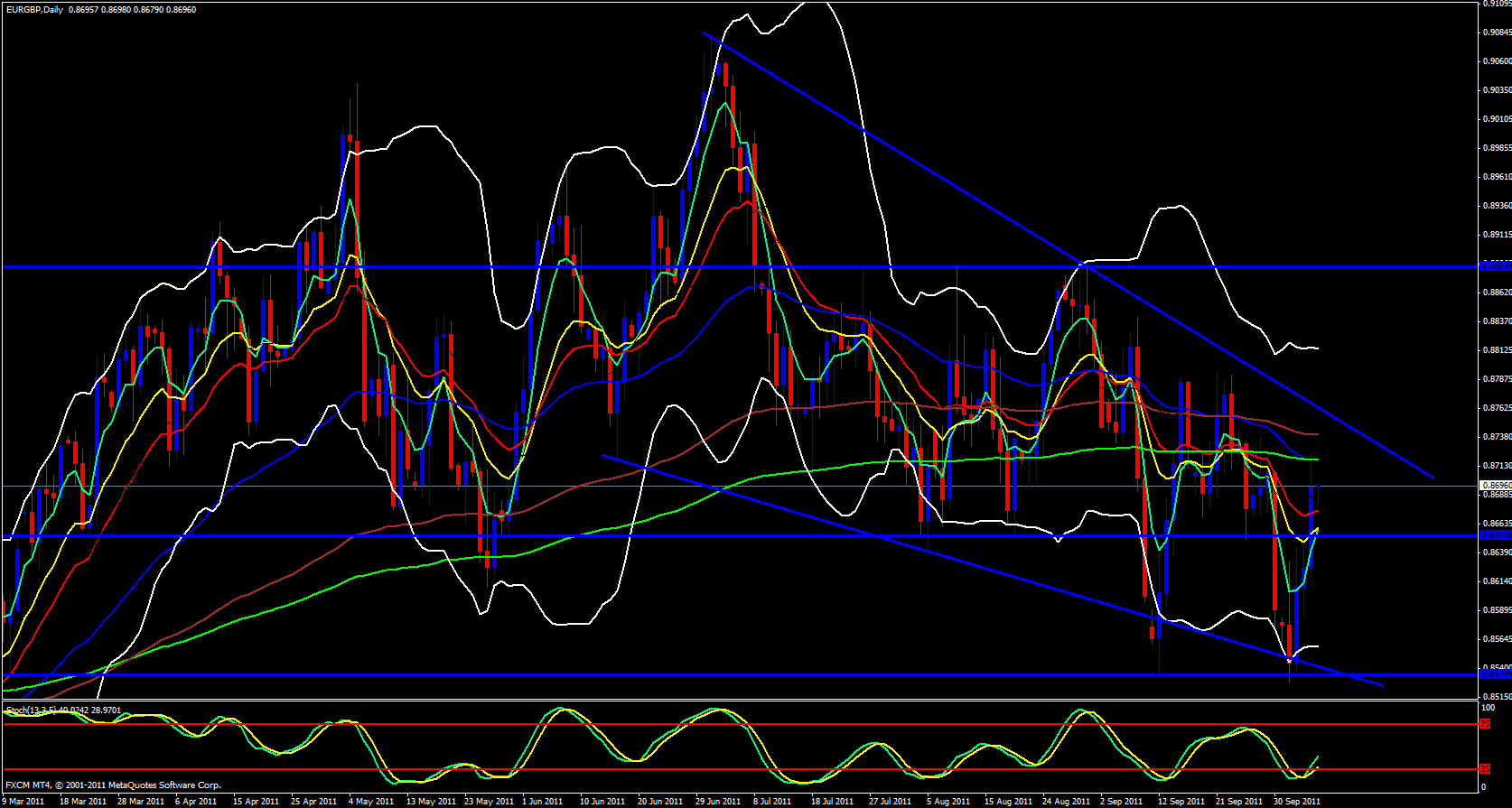Image resolution: width=1512 pixels, height=808 pixels.
Task: Click the 12 Sep 2011 date label
Action: 1181,801
